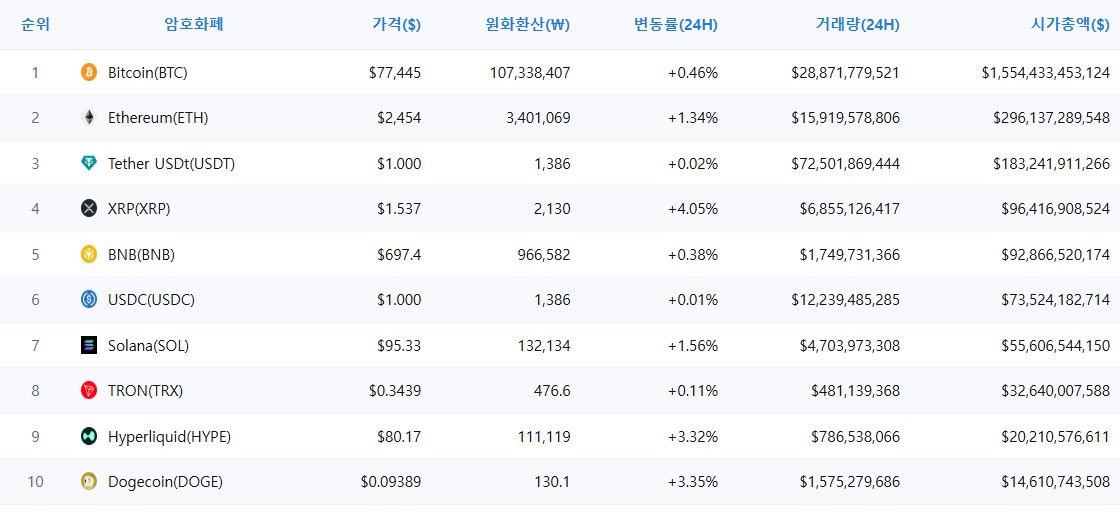Open USDC(USDC) name link

click(x=151, y=300)
